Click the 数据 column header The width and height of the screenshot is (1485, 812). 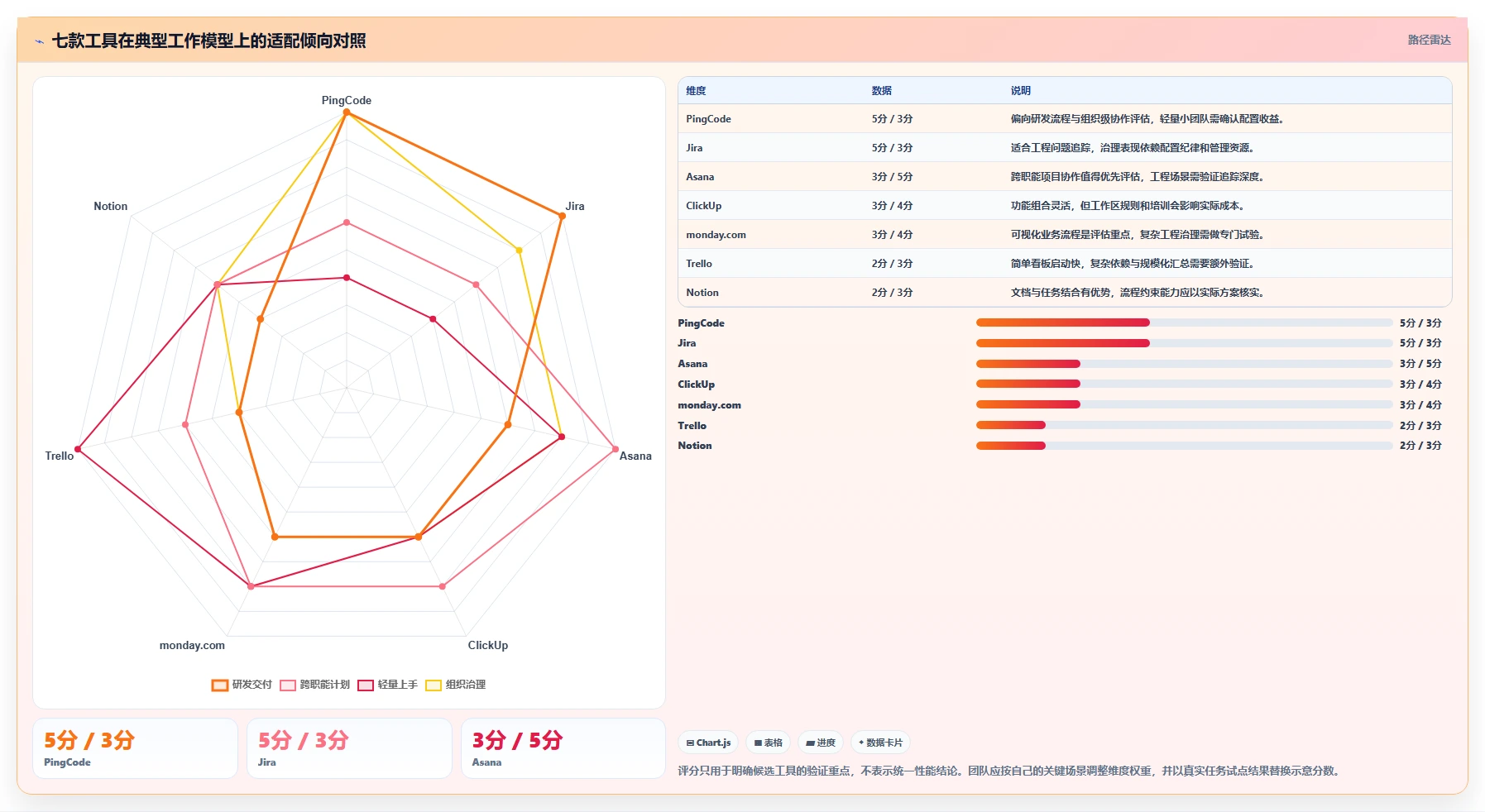click(881, 91)
